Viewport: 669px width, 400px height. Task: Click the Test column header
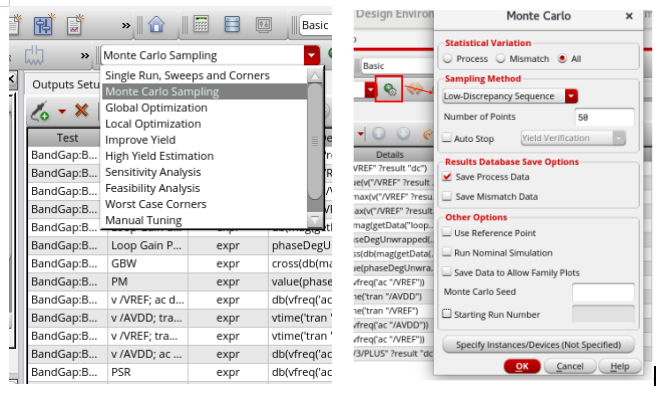point(67,138)
